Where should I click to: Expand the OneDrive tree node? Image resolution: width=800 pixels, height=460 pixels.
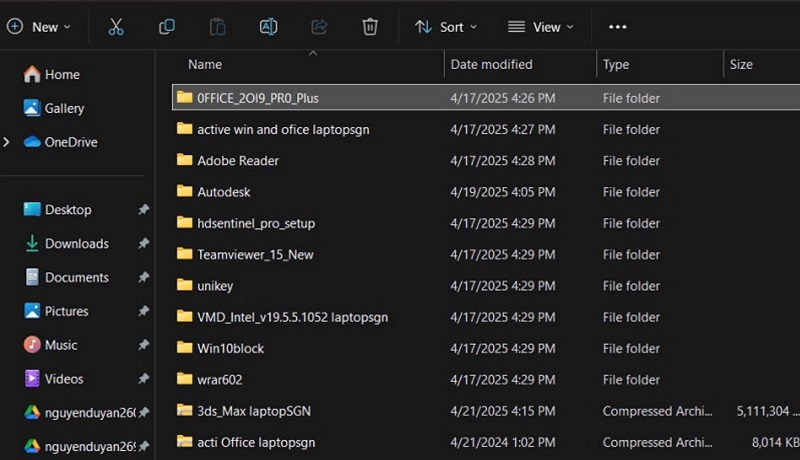click(x=6, y=142)
